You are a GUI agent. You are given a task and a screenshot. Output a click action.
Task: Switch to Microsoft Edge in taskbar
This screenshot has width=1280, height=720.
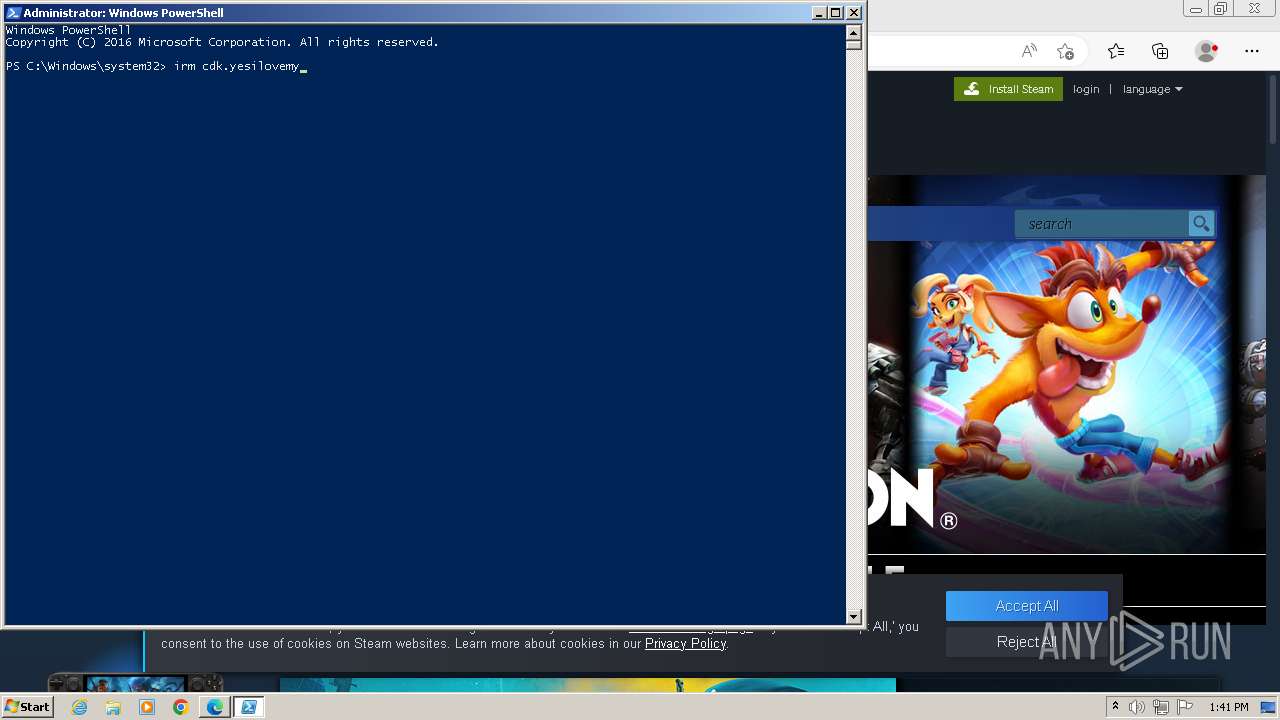pos(214,707)
